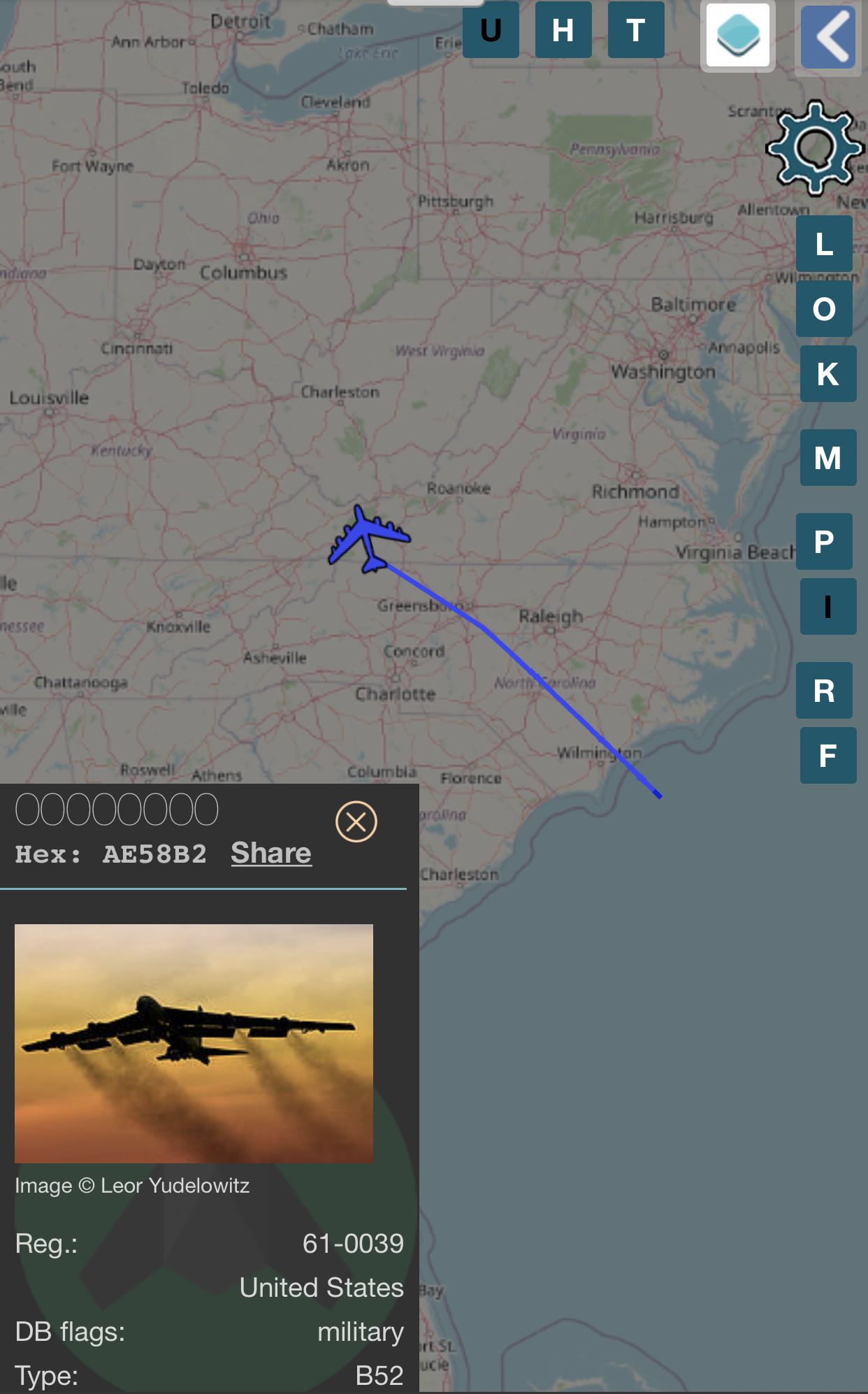Click the I map control button

[x=828, y=607]
